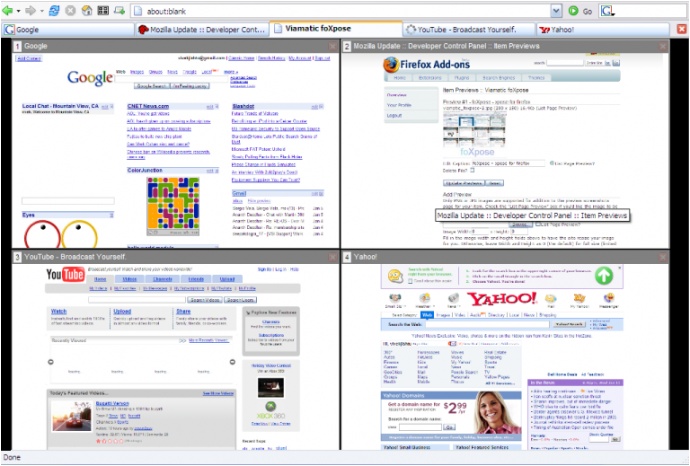
Task: Click the foXpose grid toolbar icon
Action: (x=103, y=10)
